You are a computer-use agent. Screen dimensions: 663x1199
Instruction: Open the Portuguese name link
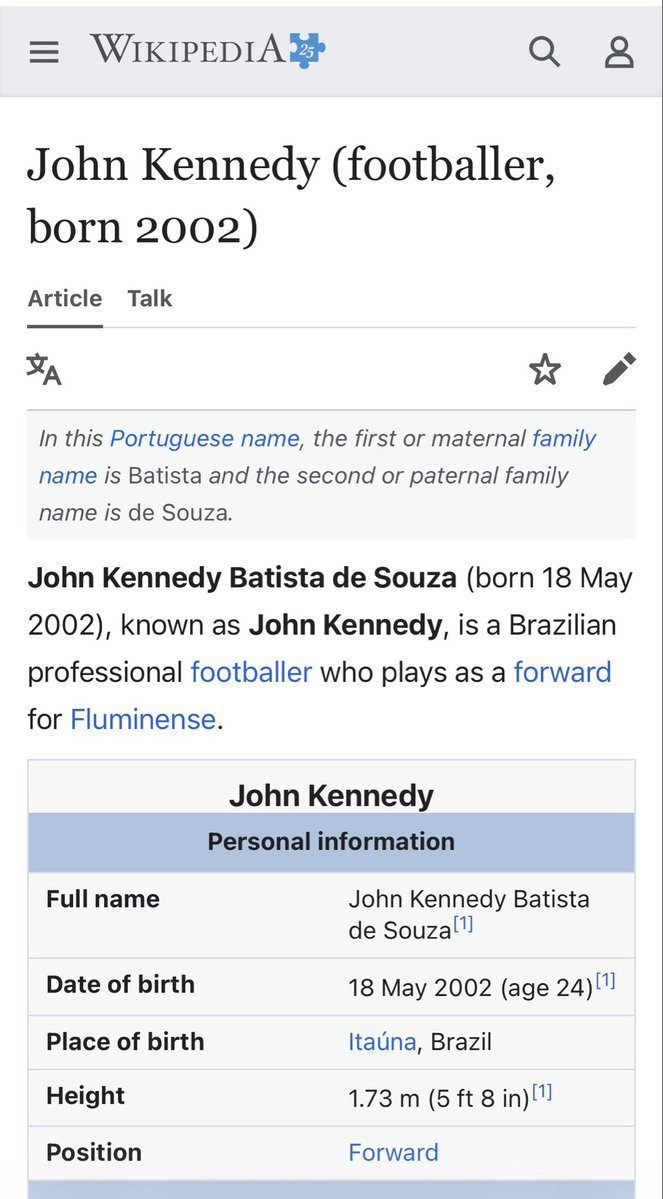pos(204,438)
